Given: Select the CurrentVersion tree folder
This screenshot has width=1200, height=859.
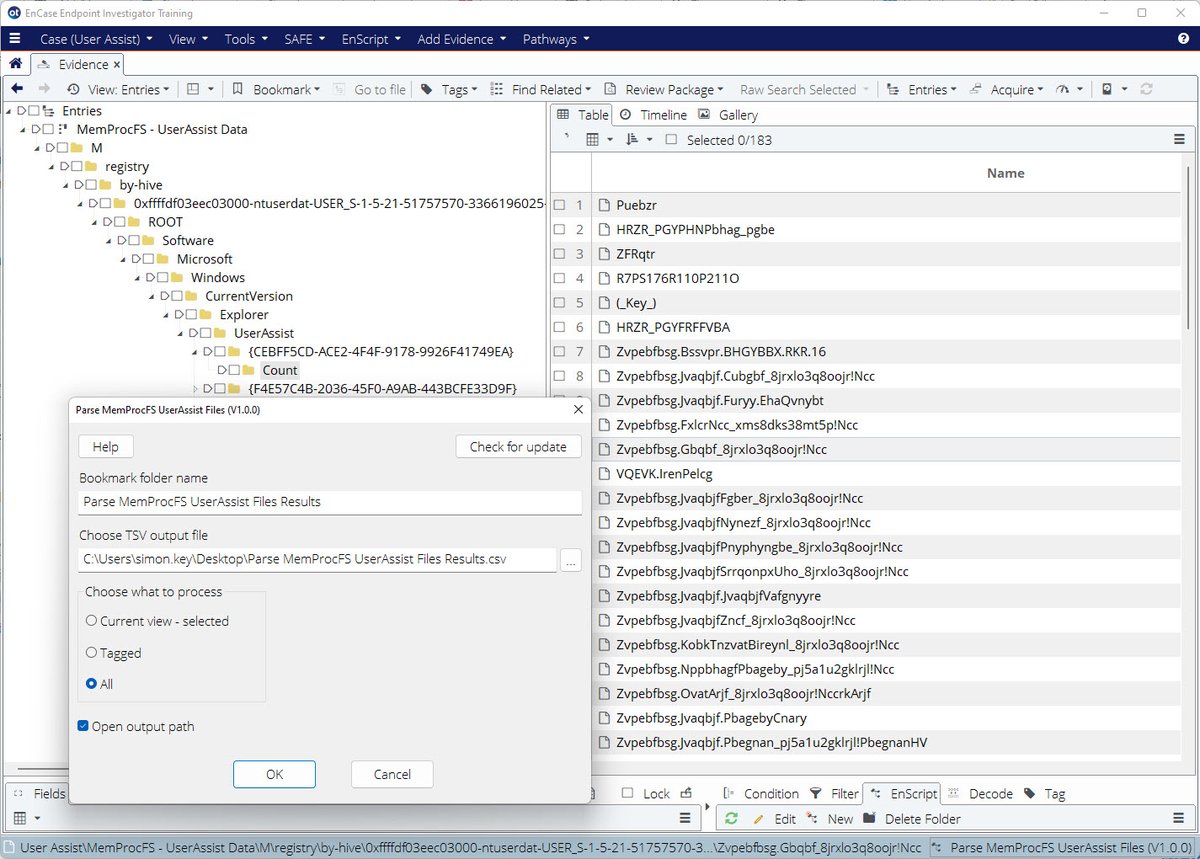Looking at the screenshot, I should [x=249, y=296].
